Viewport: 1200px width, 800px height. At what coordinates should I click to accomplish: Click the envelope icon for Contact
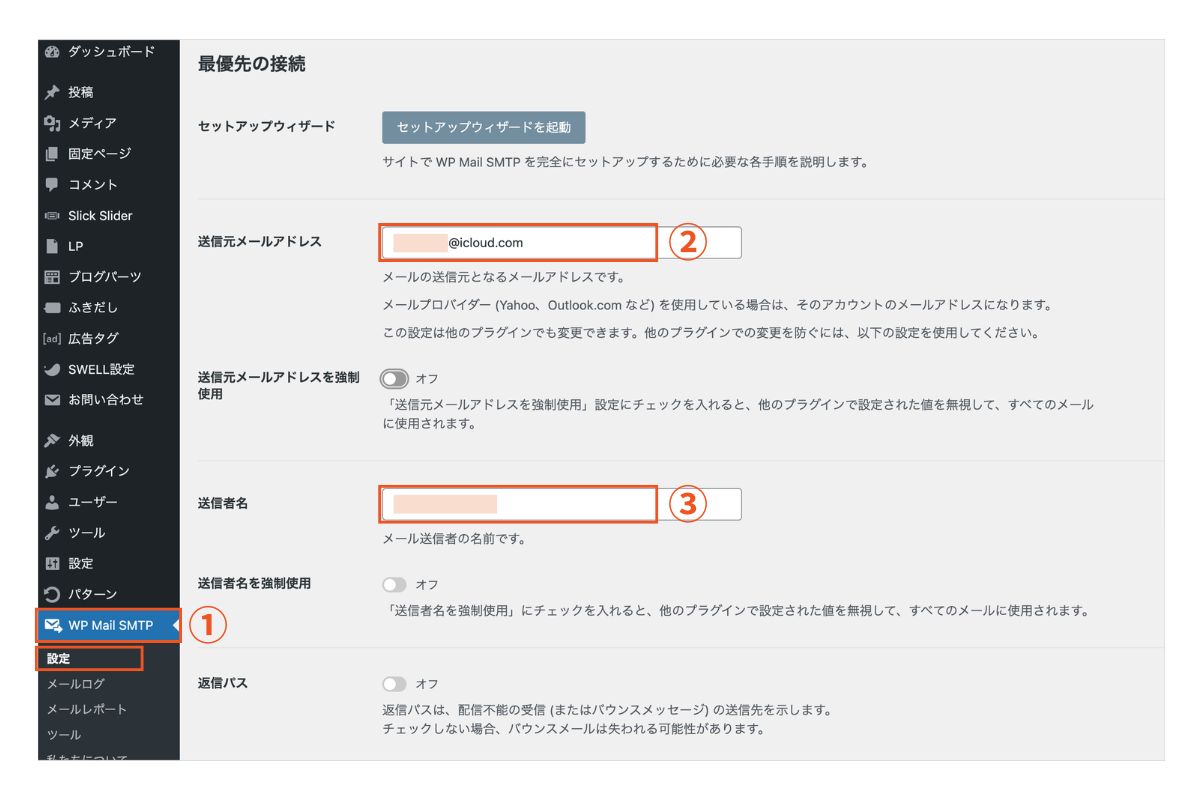(x=53, y=400)
